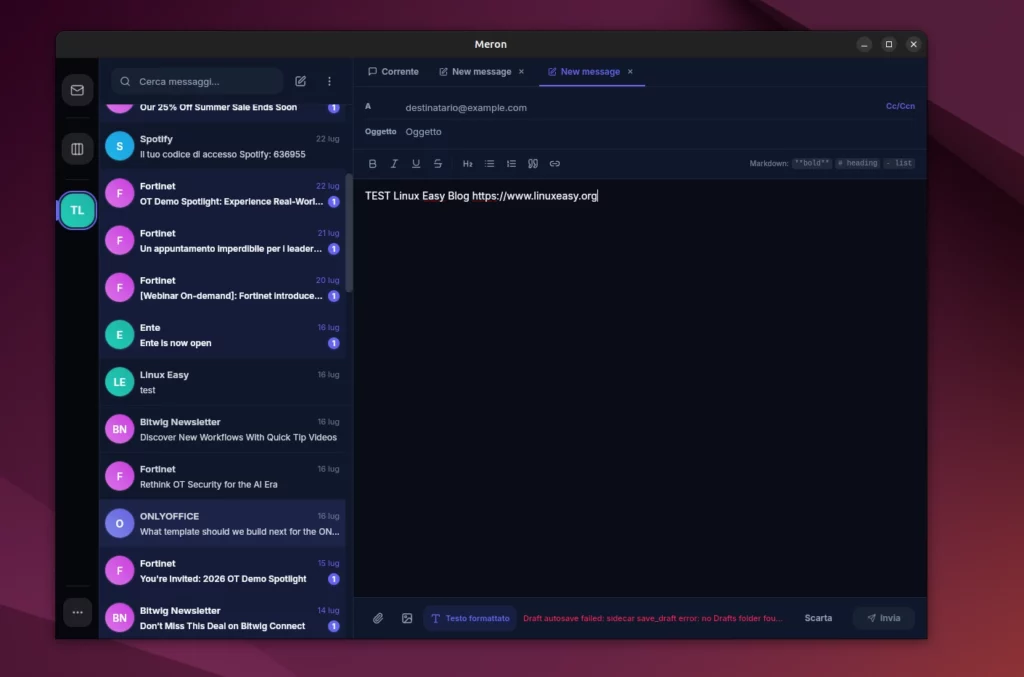Click into the message body text
Screen dimensions: 1024x677
481,196
